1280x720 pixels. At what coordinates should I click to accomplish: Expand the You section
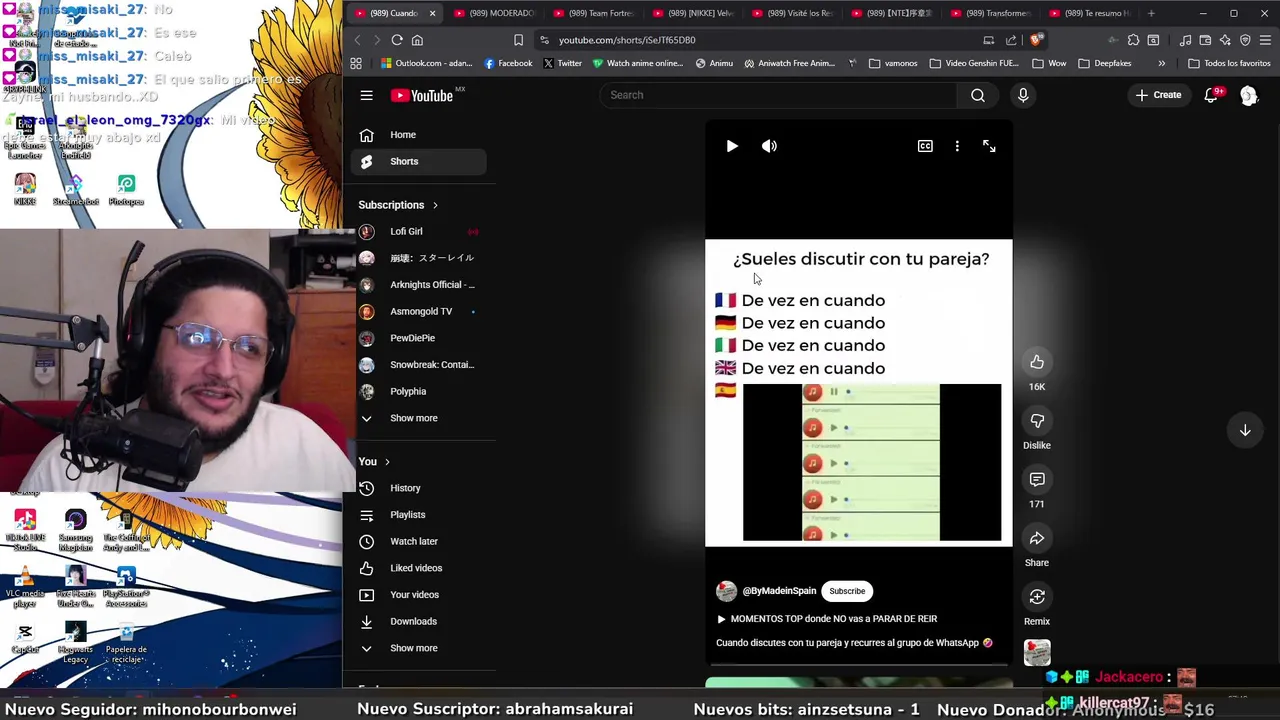coord(374,461)
